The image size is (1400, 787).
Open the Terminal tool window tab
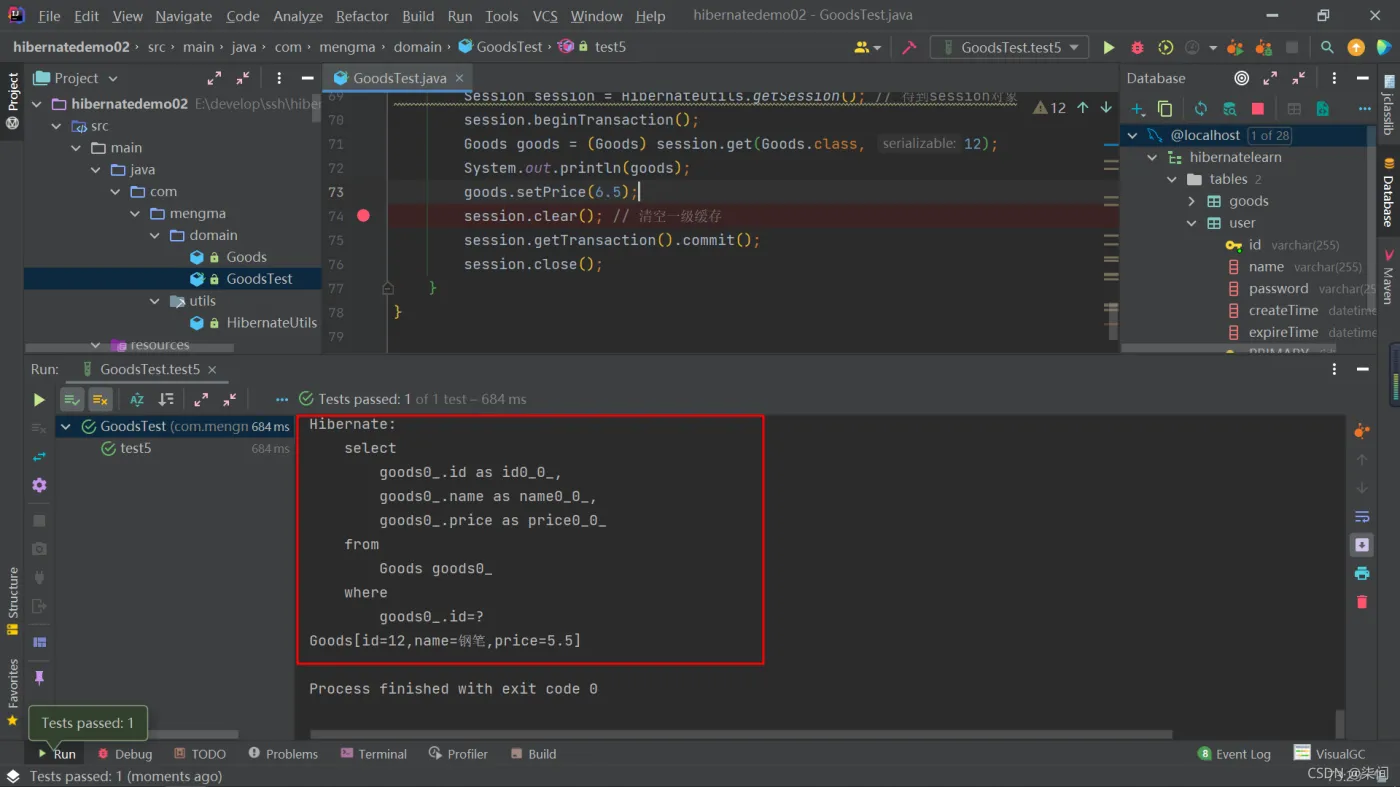pos(374,754)
